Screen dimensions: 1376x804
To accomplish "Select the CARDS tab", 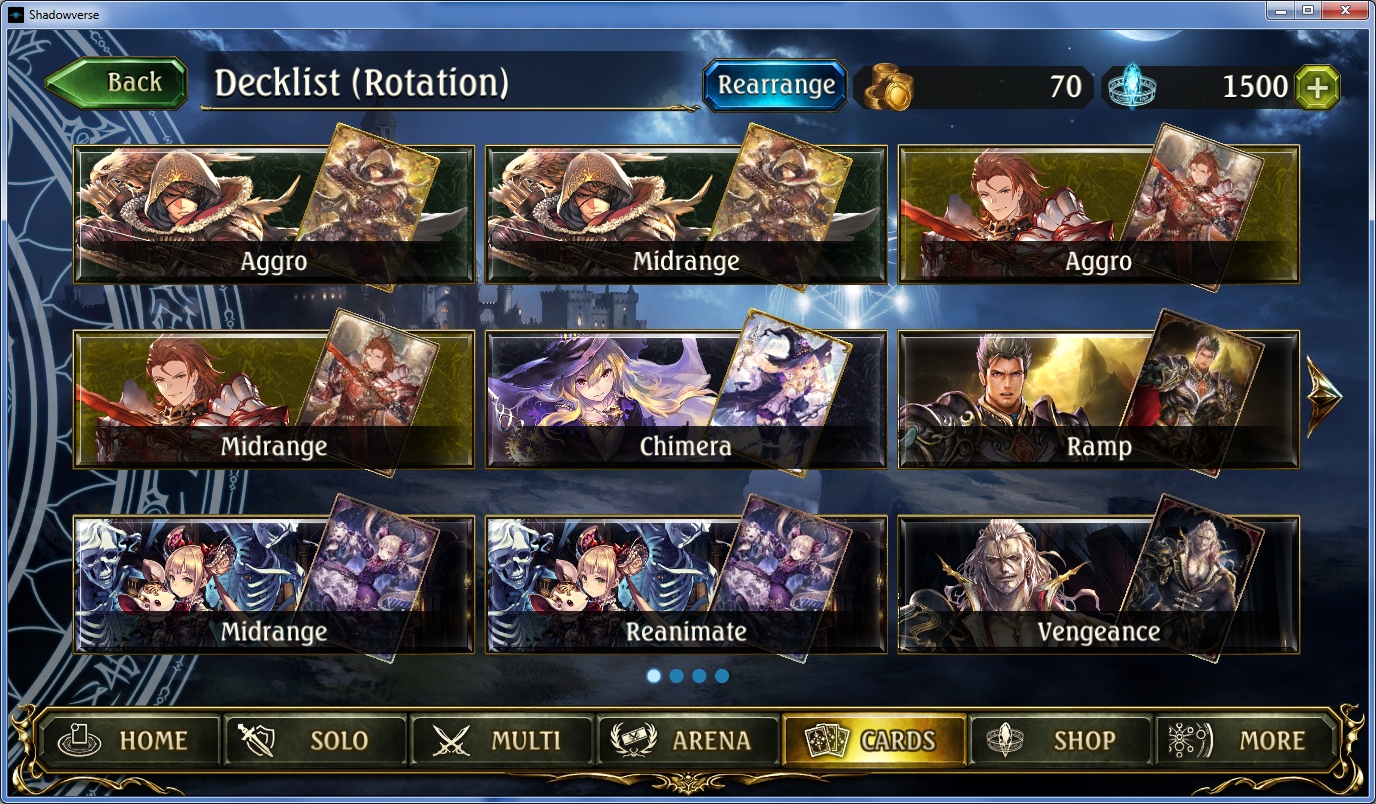I will tap(874, 741).
